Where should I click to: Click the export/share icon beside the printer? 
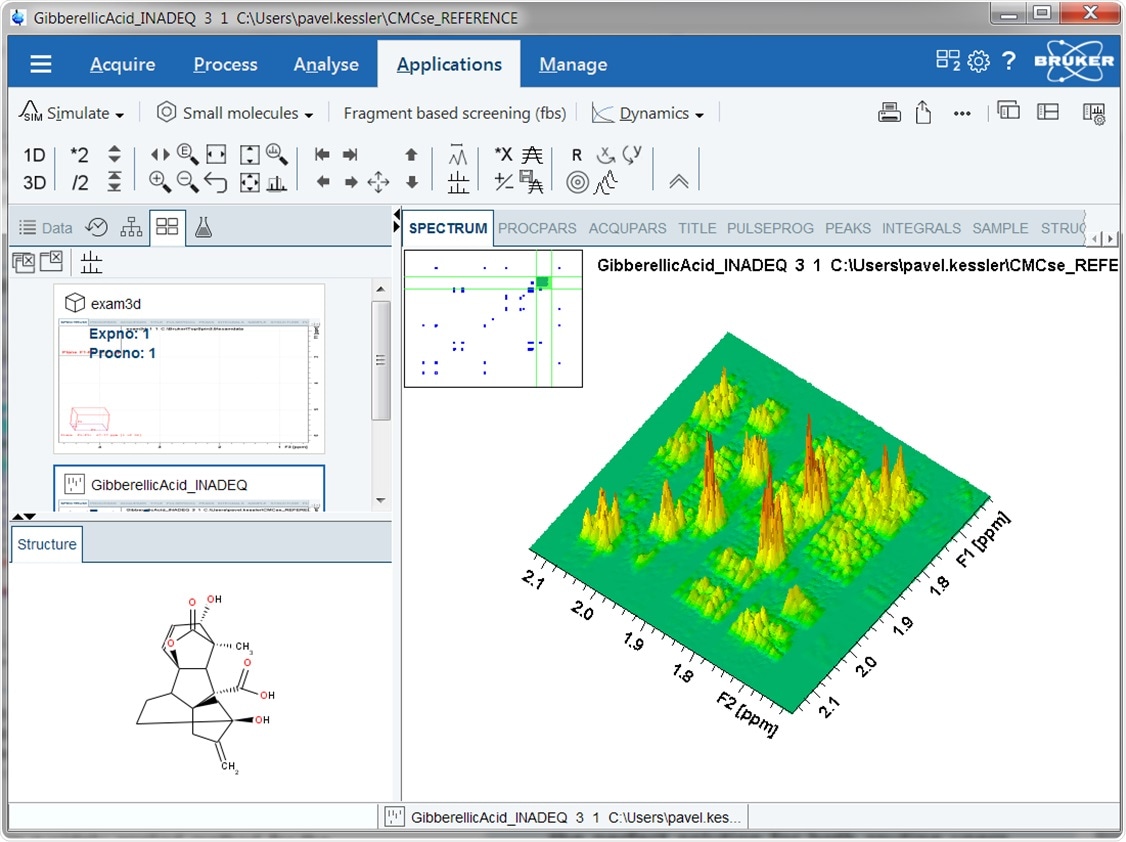923,113
